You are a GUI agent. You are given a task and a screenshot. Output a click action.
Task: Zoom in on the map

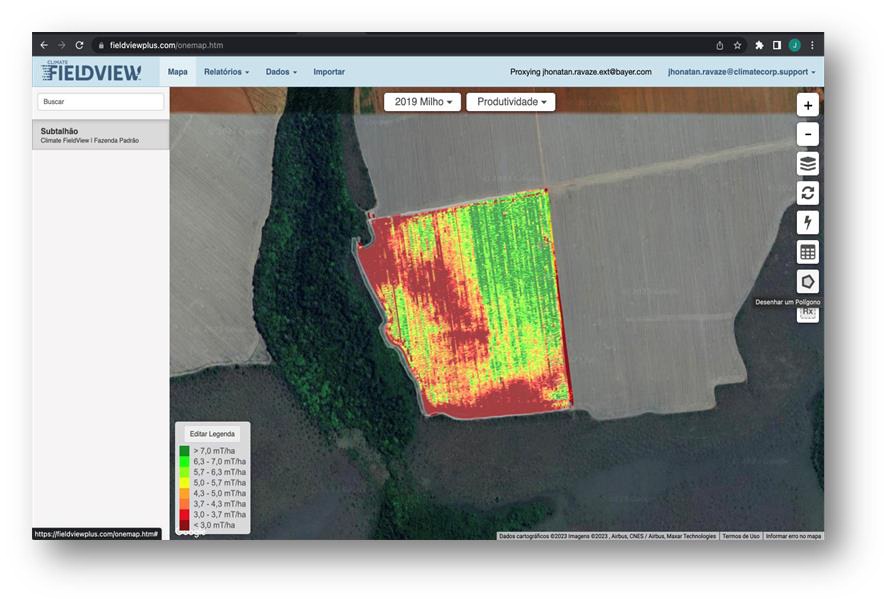(x=808, y=105)
